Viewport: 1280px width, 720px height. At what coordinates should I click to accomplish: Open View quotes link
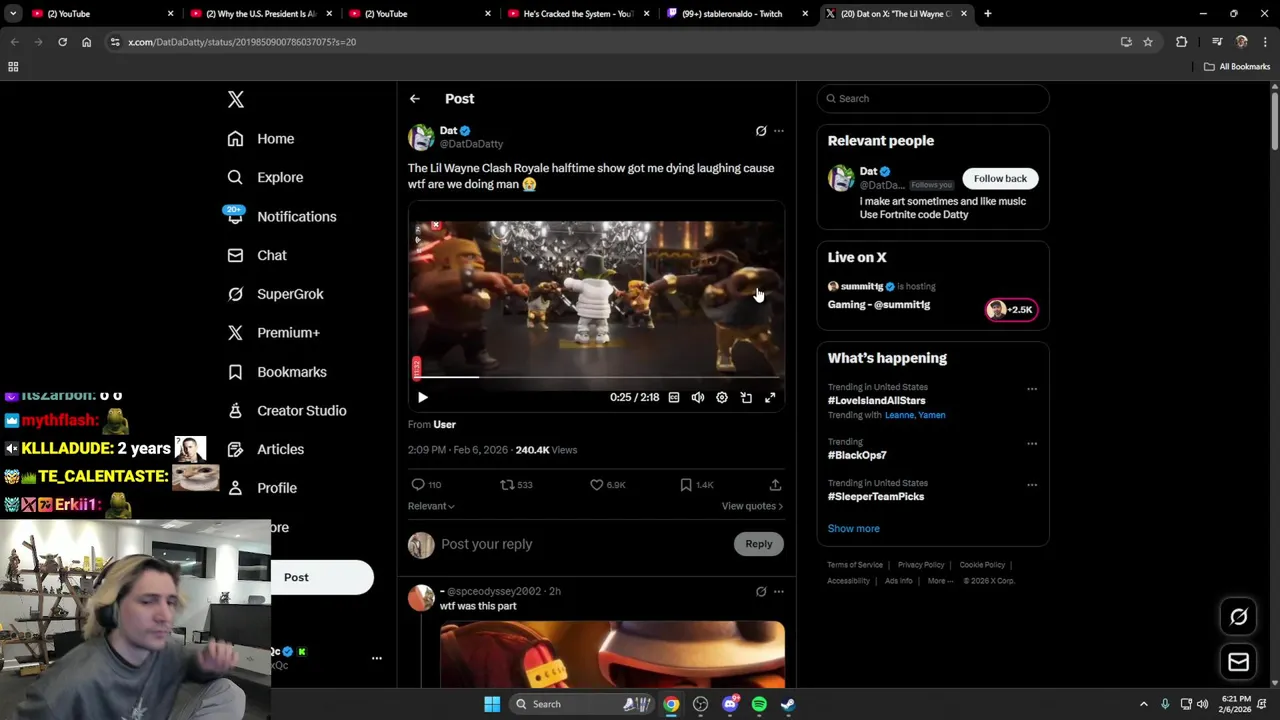[752, 506]
